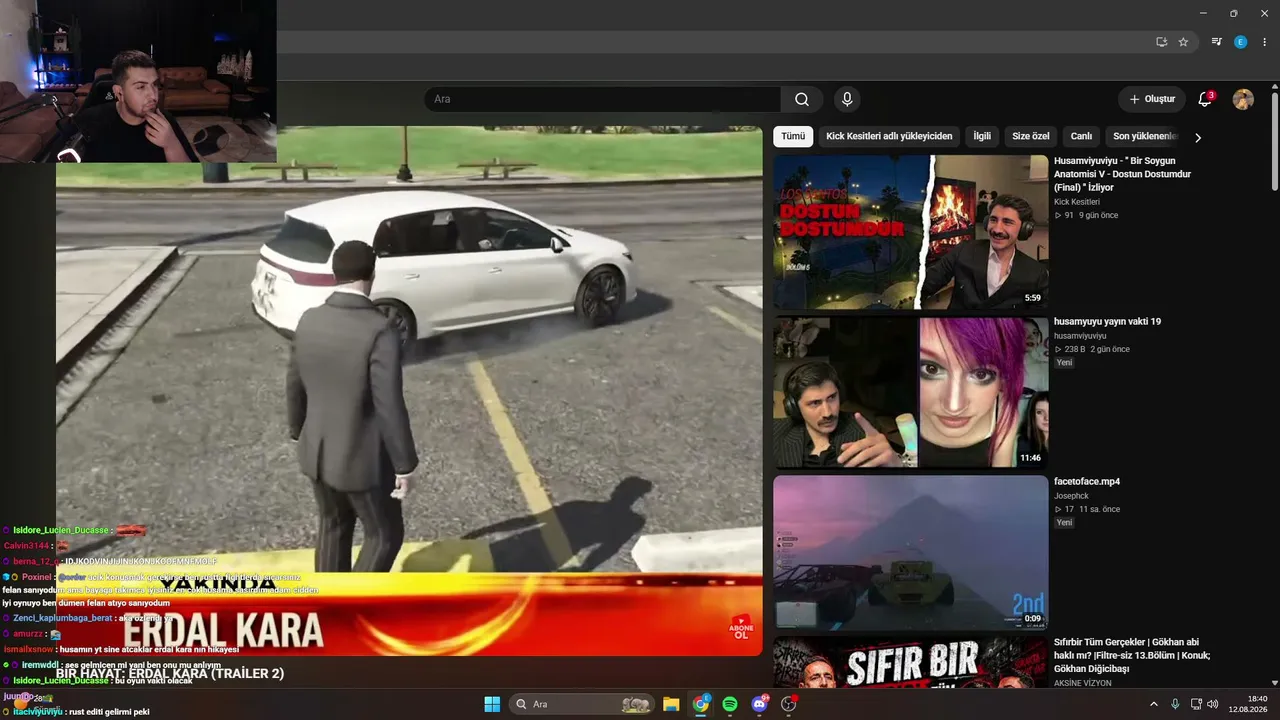Open the Sıfır Bir video thumbnail
Viewport: 1280px width, 720px height.
(x=911, y=662)
